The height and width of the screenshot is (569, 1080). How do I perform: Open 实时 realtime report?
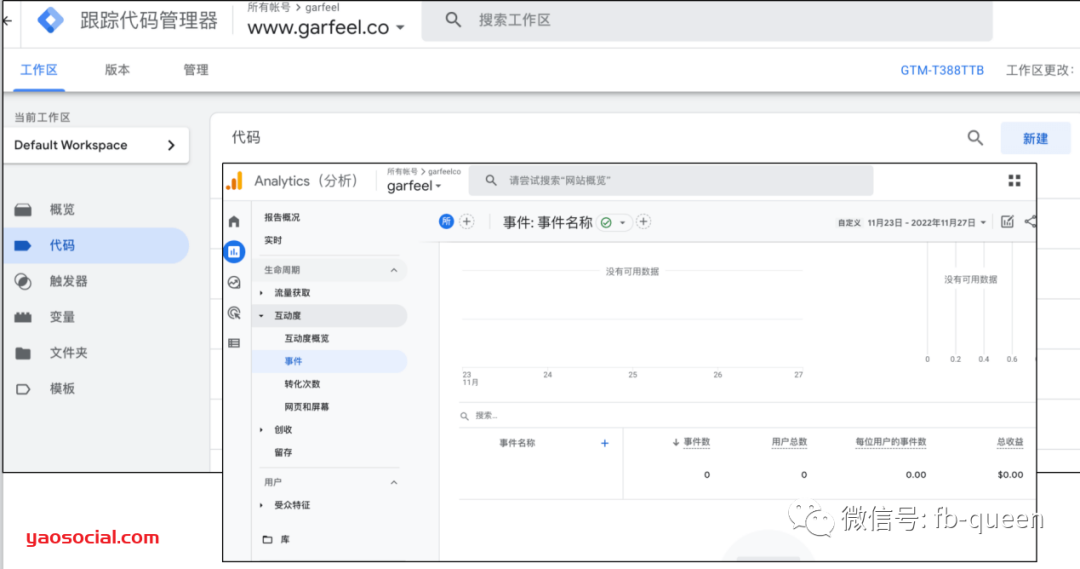273,240
